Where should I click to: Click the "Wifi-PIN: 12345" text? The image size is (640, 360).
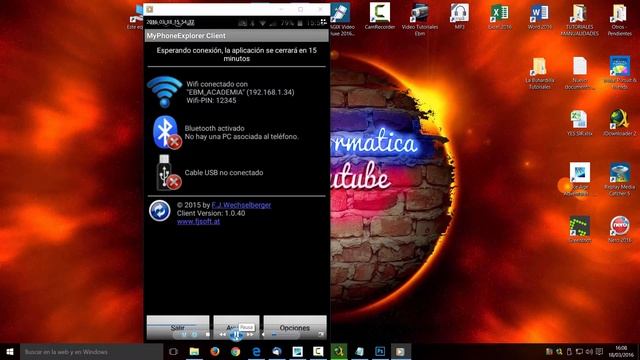click(x=211, y=100)
